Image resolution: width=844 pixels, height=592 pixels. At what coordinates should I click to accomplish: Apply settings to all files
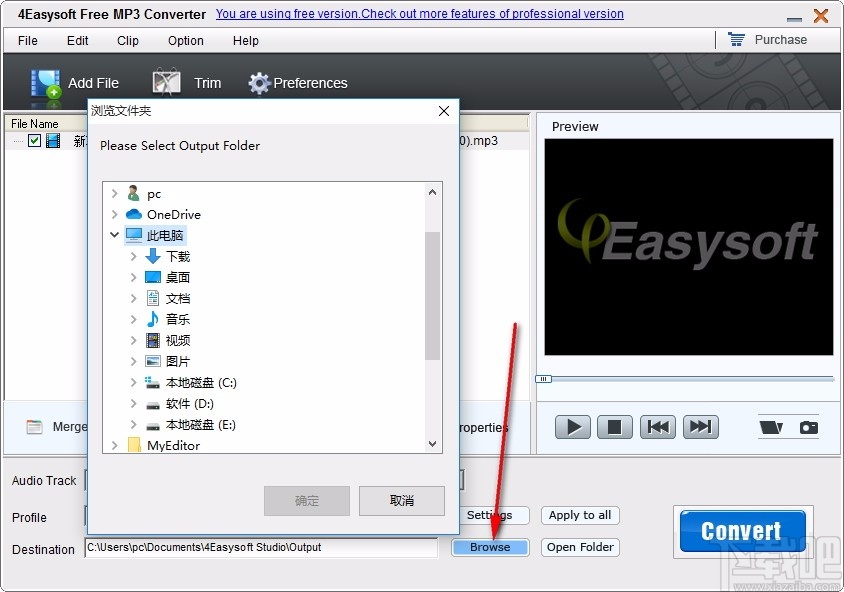coord(580,515)
